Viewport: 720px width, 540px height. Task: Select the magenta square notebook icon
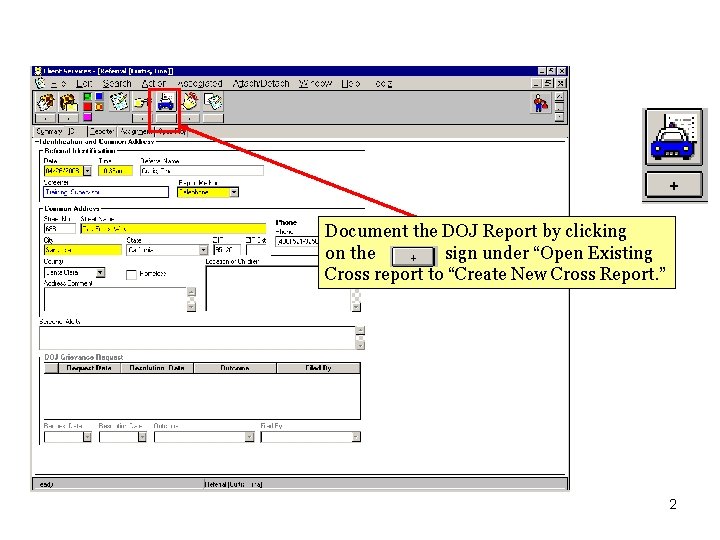point(87,118)
